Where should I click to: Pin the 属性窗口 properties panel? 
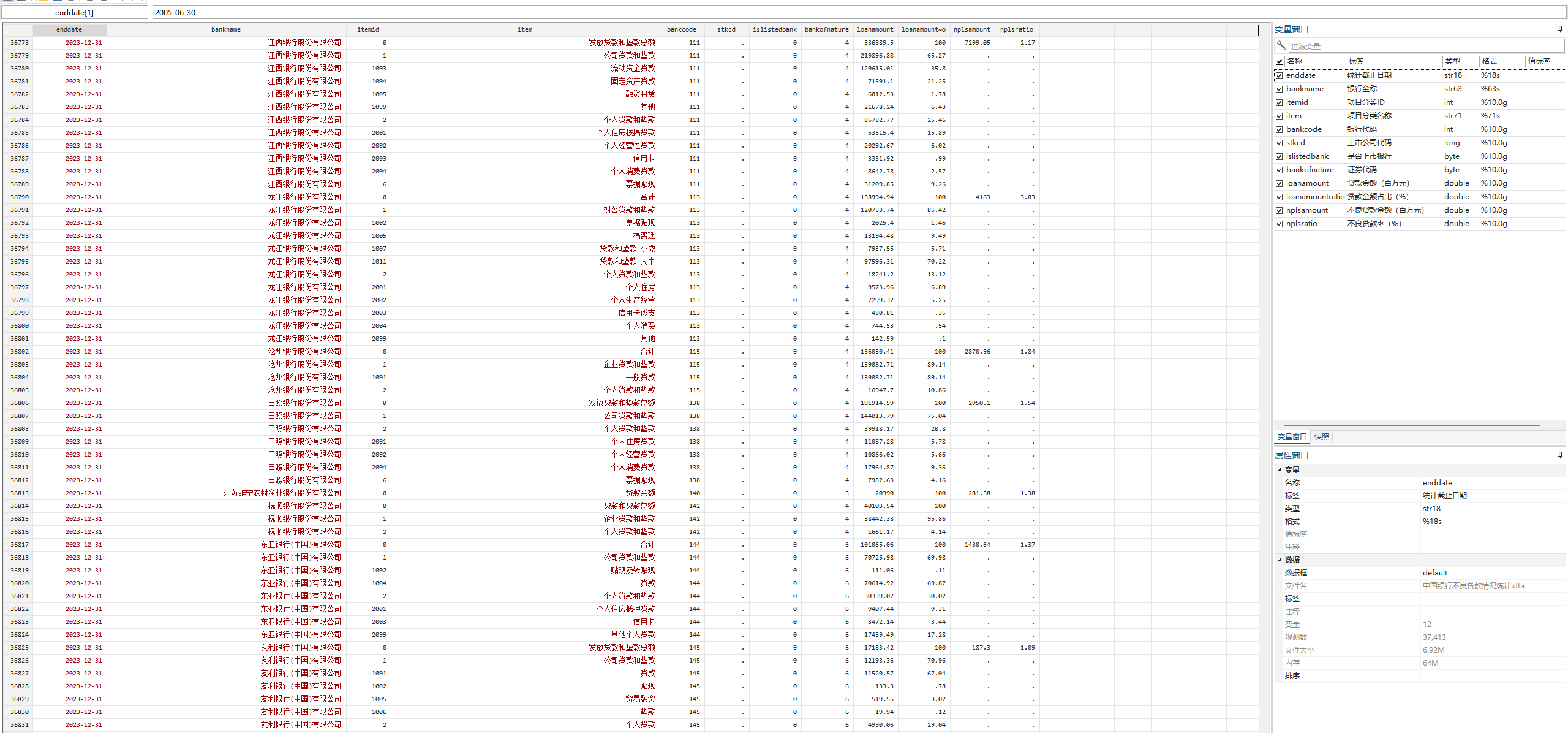coord(1559,455)
